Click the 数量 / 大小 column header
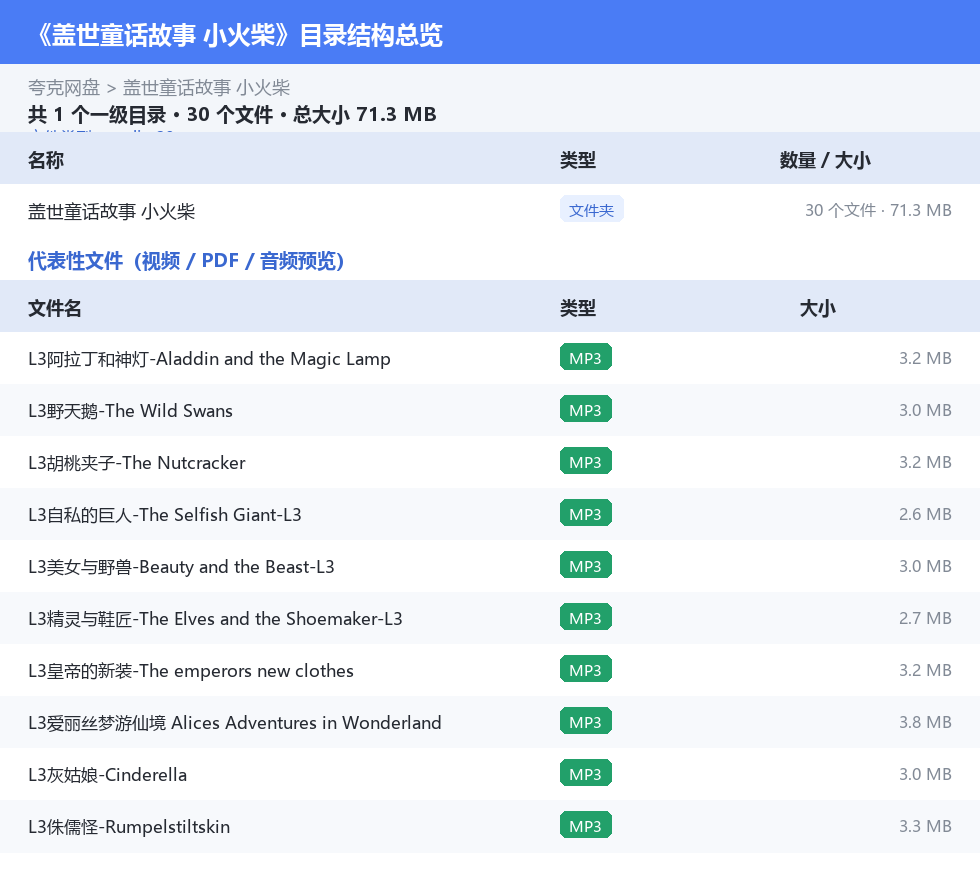The height and width of the screenshot is (884, 980). click(825, 160)
